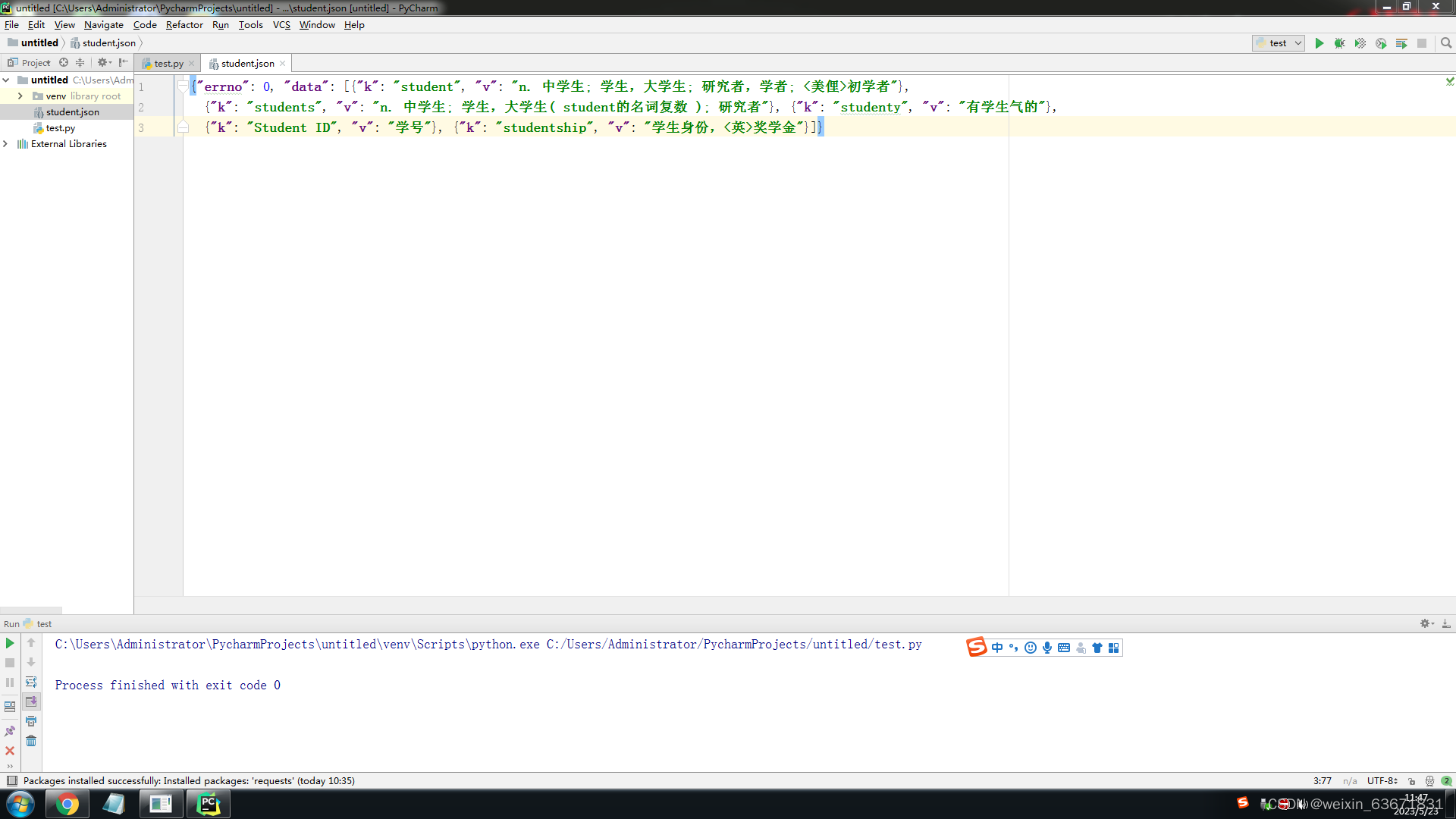The image size is (1456, 819).
Task: Expand the venv library root folder
Action: point(20,96)
